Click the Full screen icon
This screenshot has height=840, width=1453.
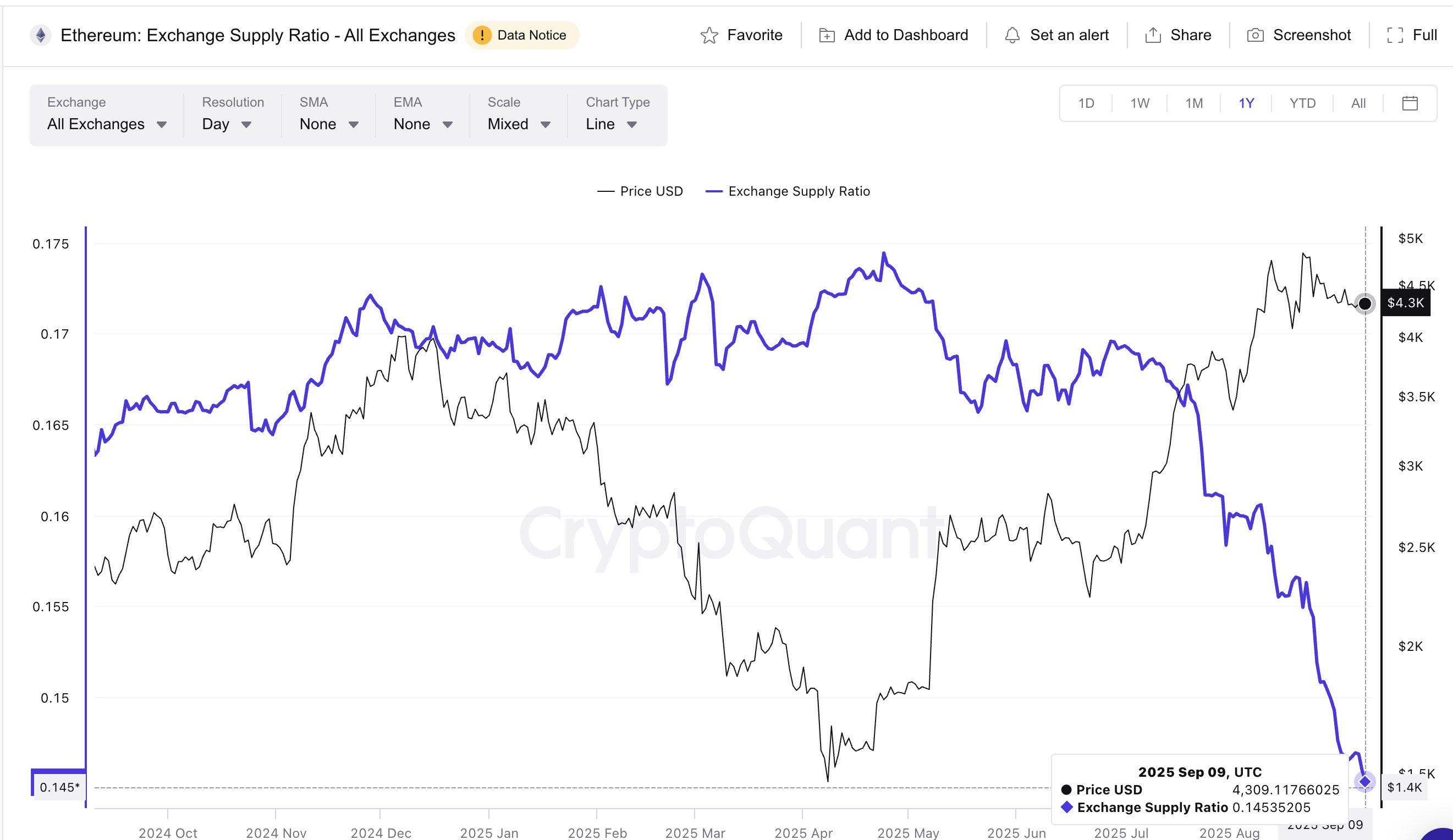click(1395, 35)
